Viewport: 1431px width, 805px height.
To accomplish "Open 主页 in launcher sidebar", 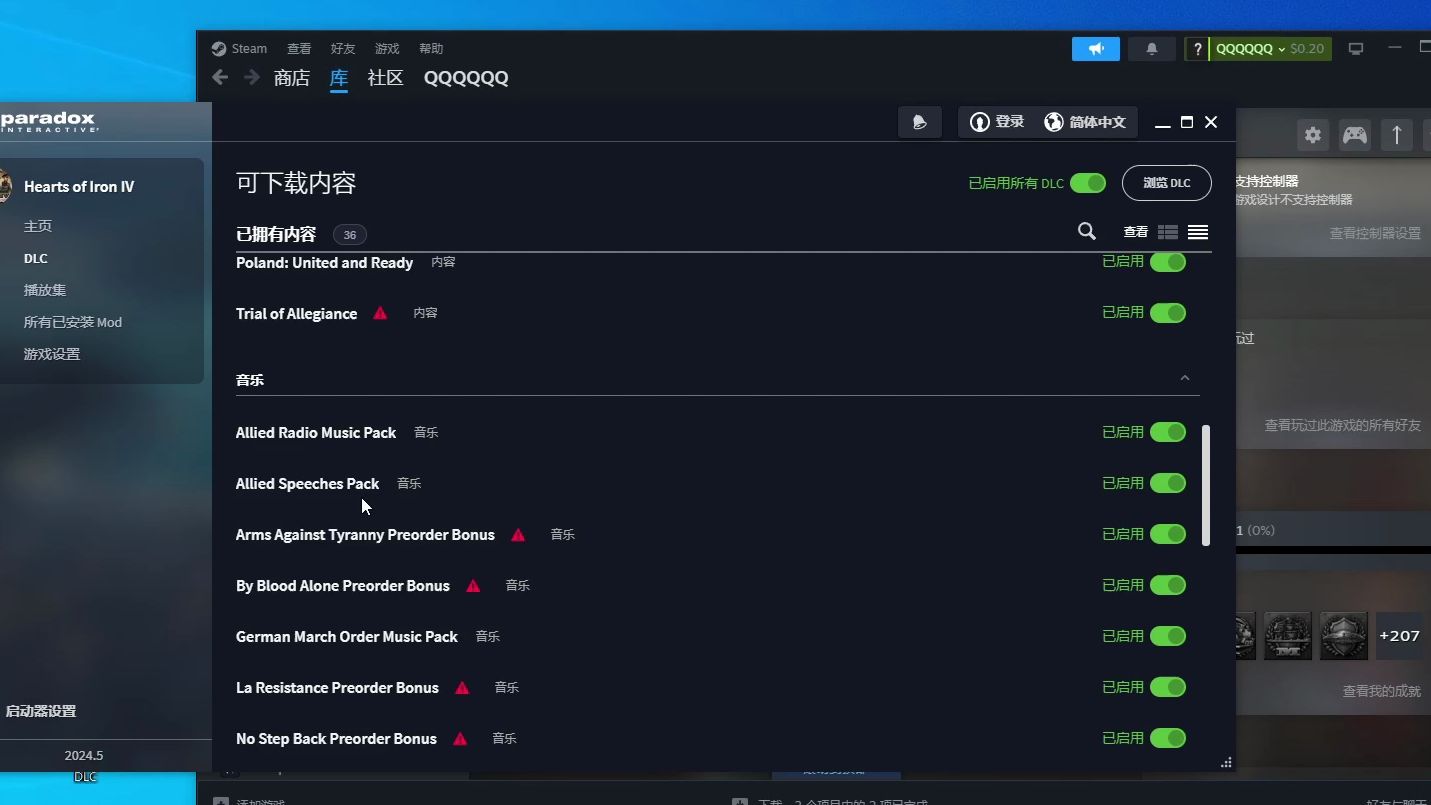I will coord(38,226).
